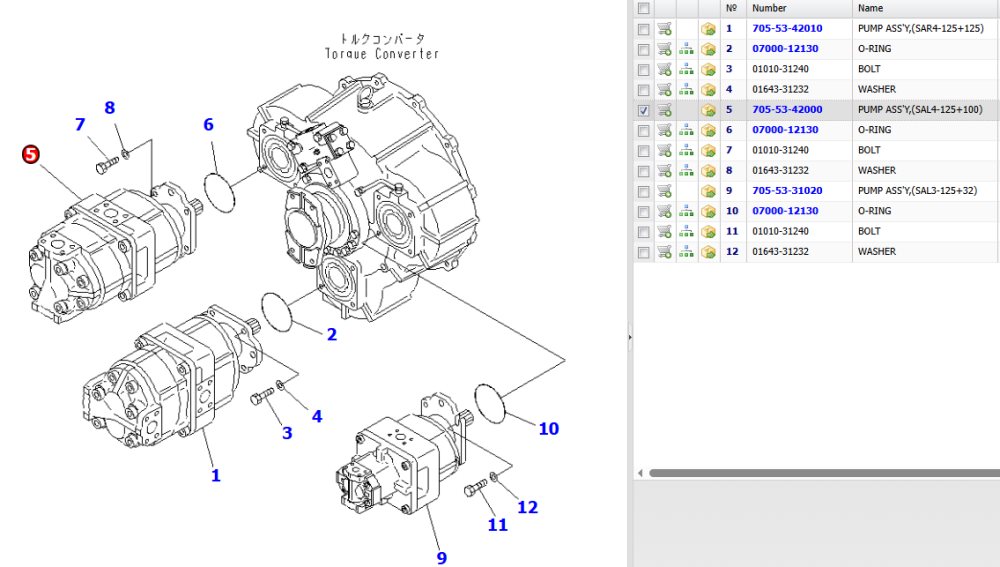Viewport: 1000px width, 567px height.
Task: Check the box for row 9 pump assembly
Action: coord(643,191)
